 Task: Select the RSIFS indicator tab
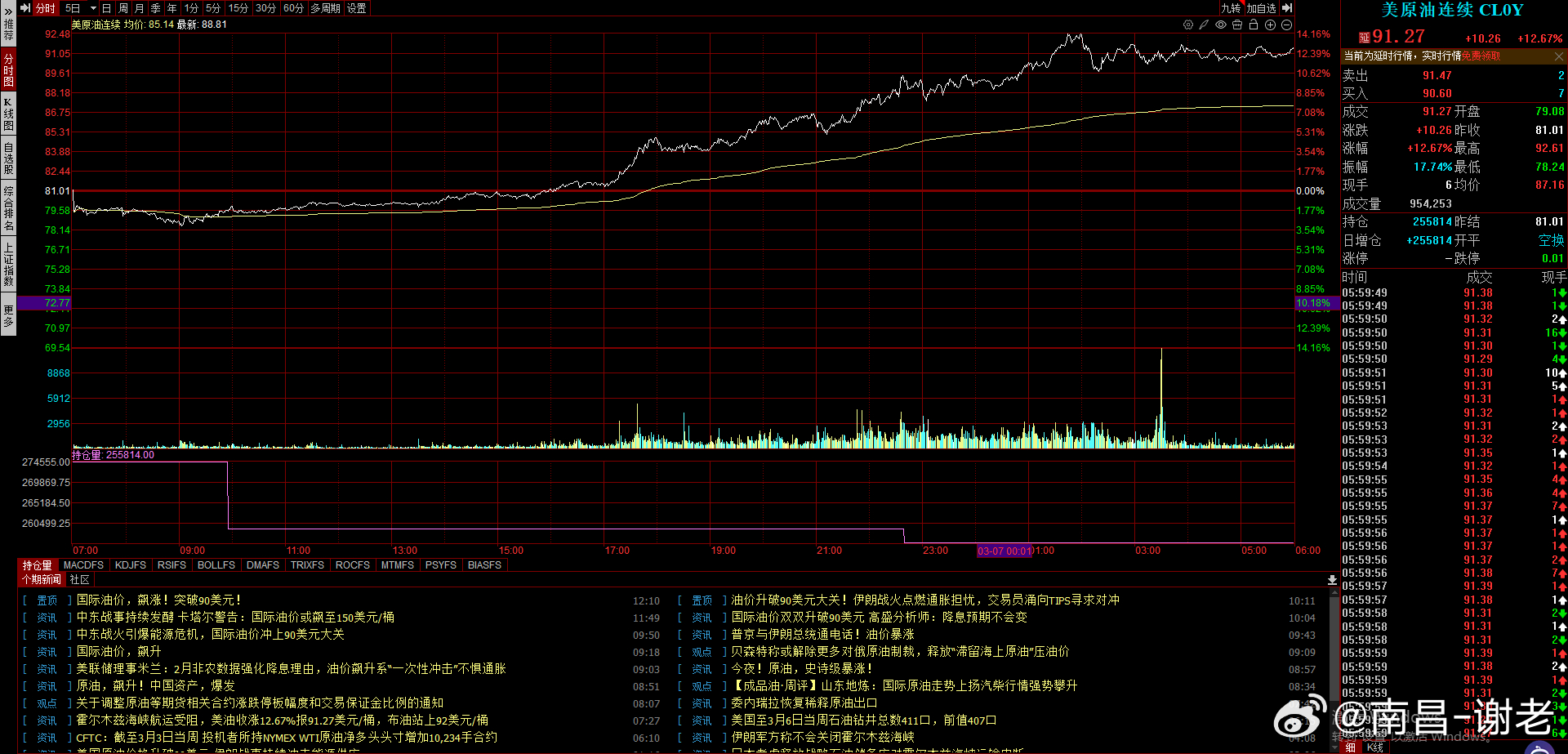pyautogui.click(x=171, y=565)
